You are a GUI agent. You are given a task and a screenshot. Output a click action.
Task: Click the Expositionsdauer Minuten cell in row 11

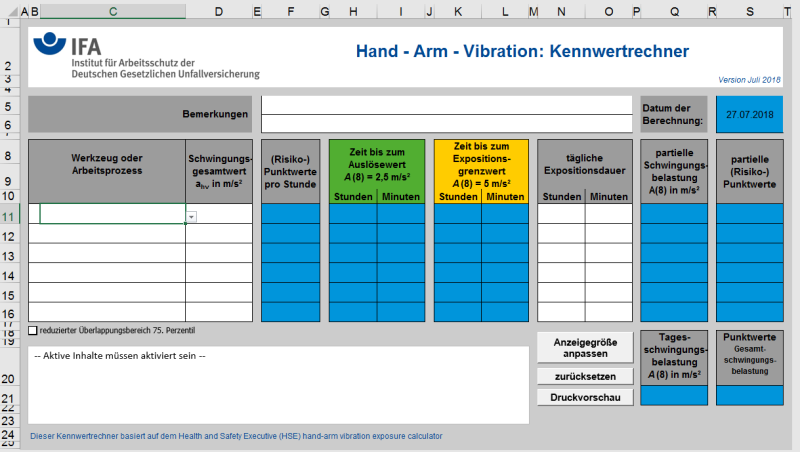(608, 214)
